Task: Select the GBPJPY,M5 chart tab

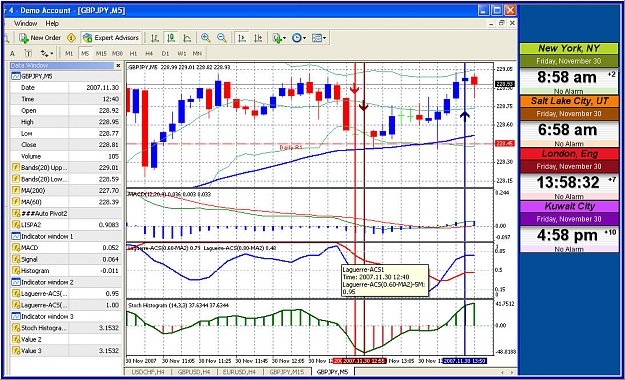Action: click(332, 372)
